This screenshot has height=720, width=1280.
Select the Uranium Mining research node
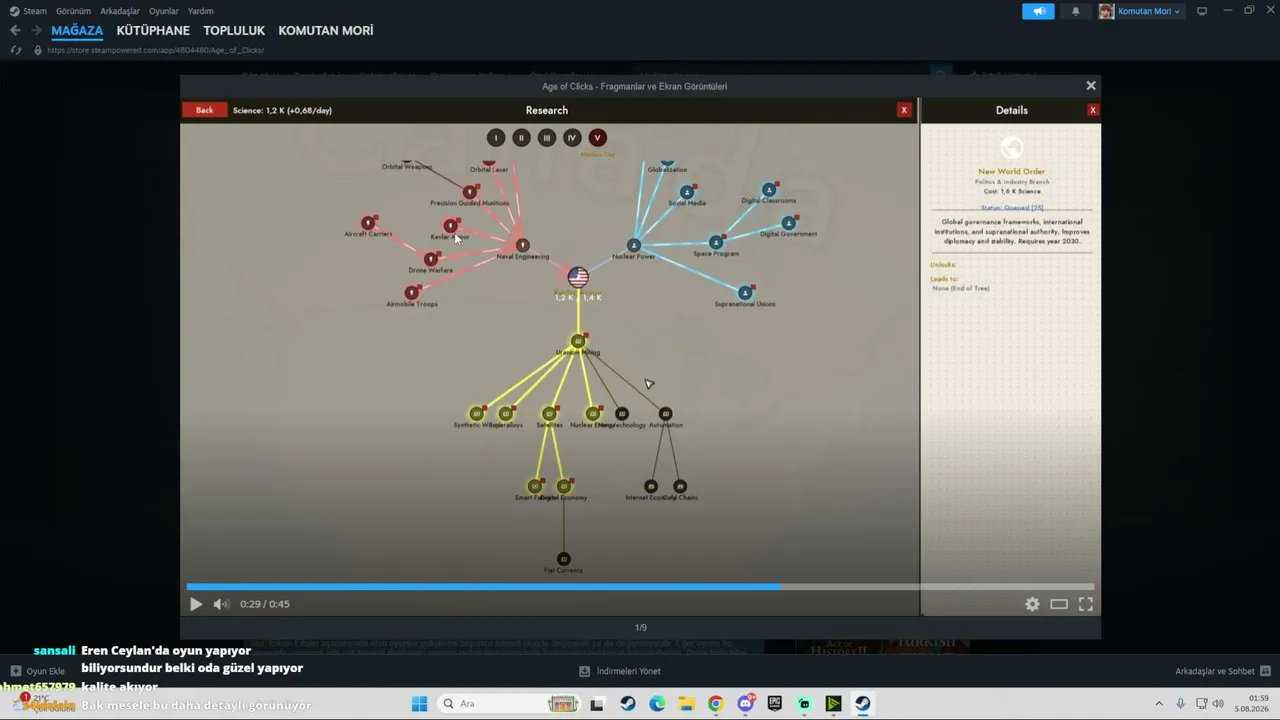[x=578, y=341]
